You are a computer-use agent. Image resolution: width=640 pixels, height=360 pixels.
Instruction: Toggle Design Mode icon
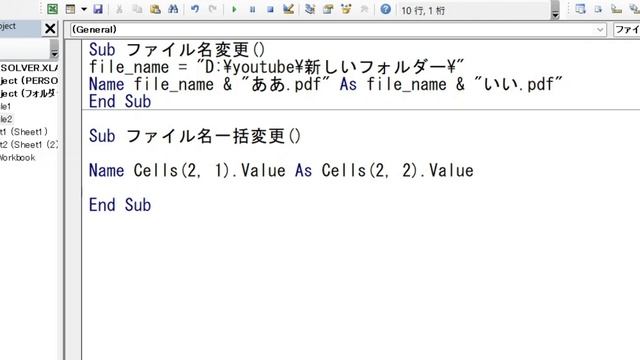(x=289, y=9)
